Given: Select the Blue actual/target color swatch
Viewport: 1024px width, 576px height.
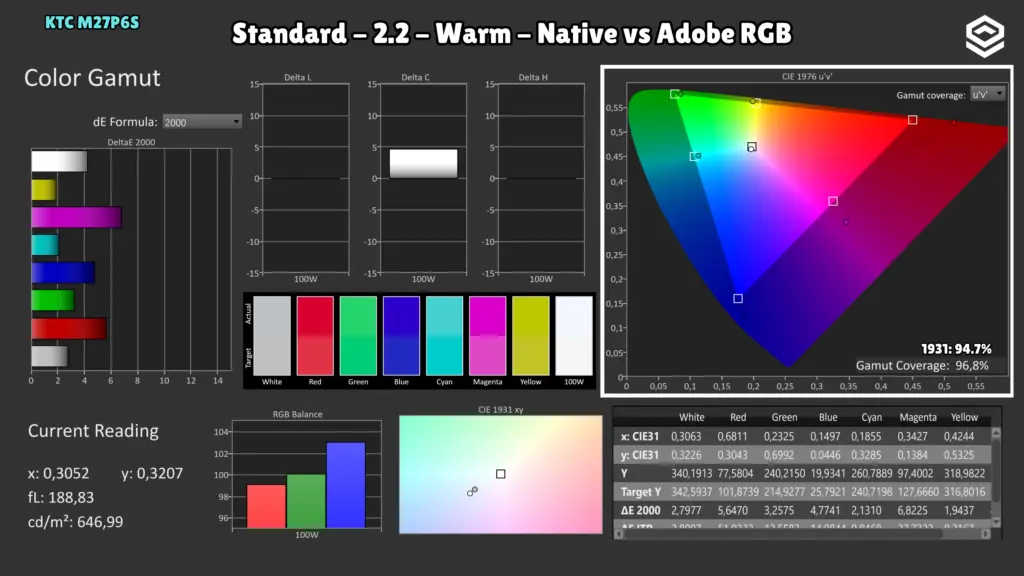Looking at the screenshot, I should (401, 336).
